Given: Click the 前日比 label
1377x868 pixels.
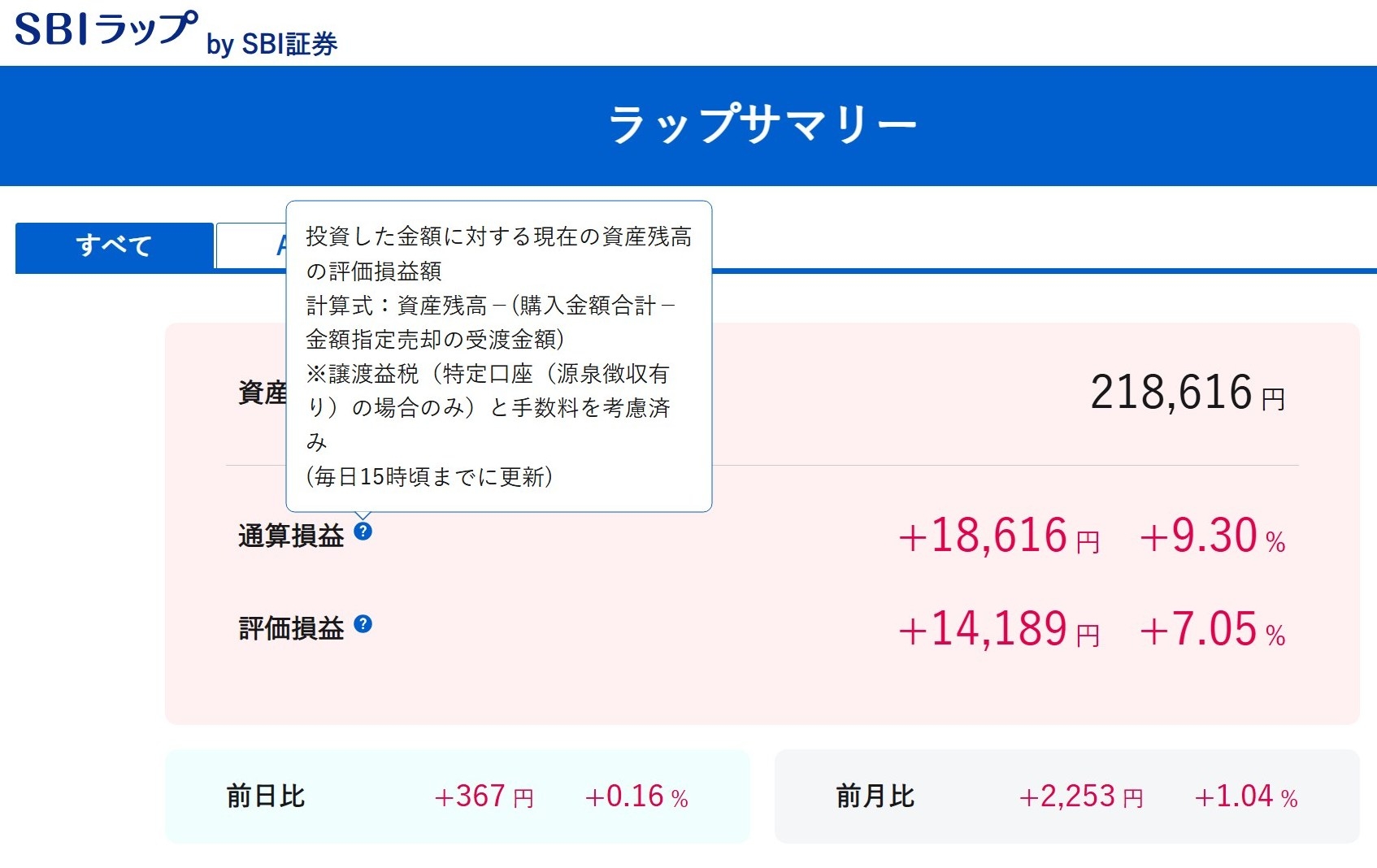Looking at the screenshot, I should tap(266, 796).
